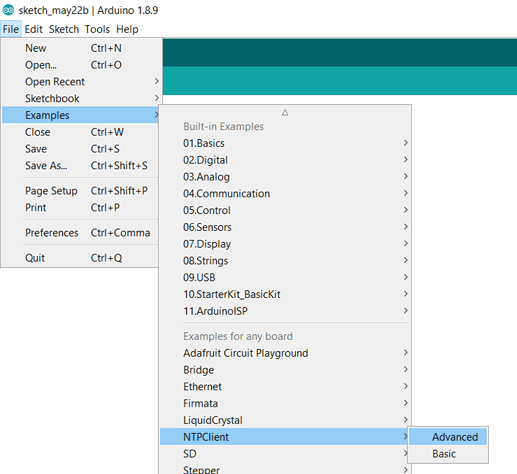This screenshot has width=517, height=474.
Task: Expand the Sketchbook submenu
Action: coord(81,98)
